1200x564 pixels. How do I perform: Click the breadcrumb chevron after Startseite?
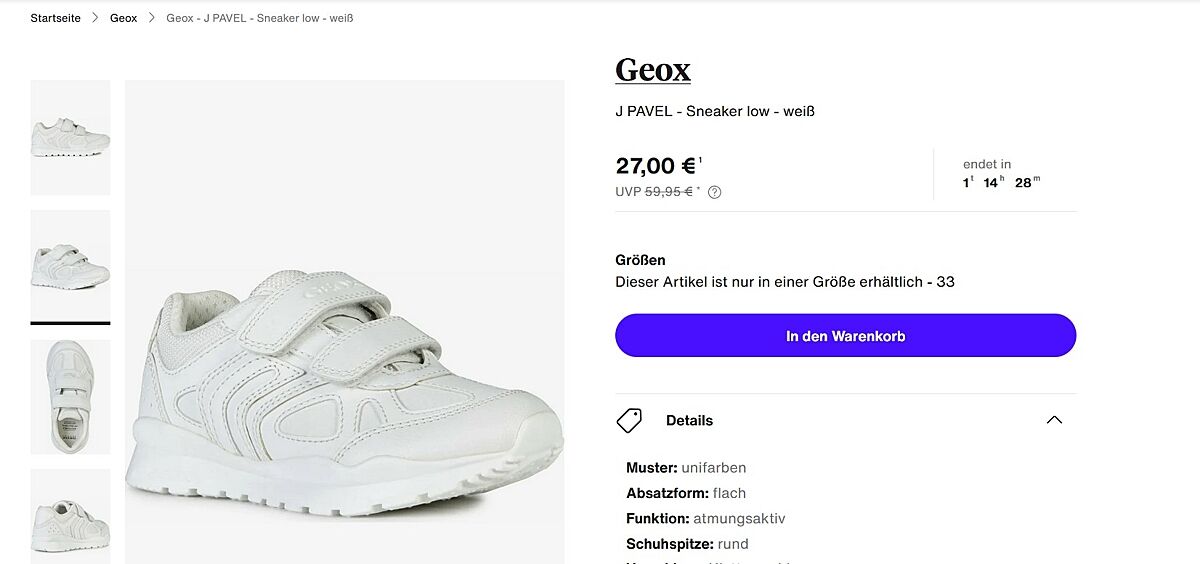tap(95, 18)
